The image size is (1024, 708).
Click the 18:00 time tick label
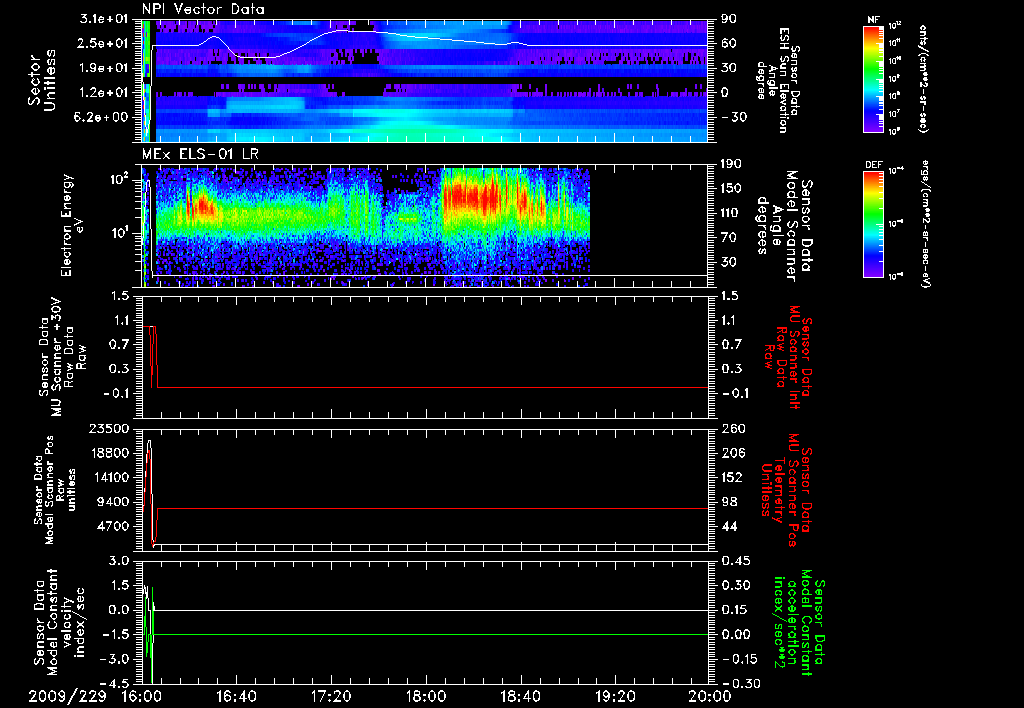click(426, 696)
